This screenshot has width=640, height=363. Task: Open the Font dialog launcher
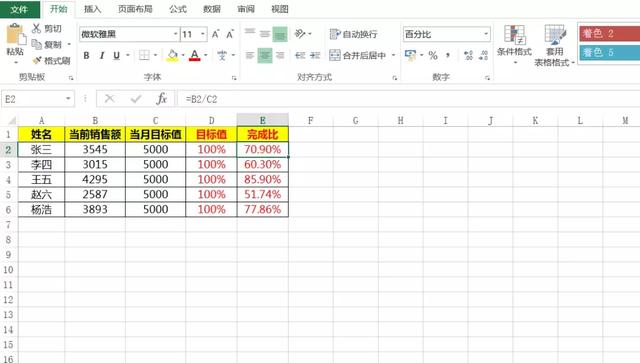234,78
